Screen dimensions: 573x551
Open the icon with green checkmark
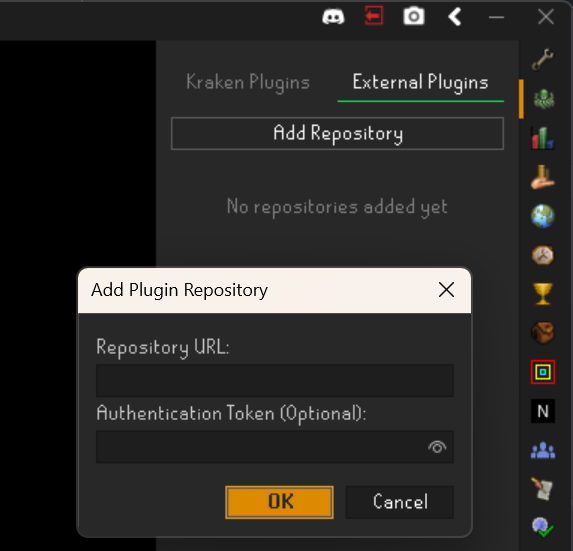543,527
